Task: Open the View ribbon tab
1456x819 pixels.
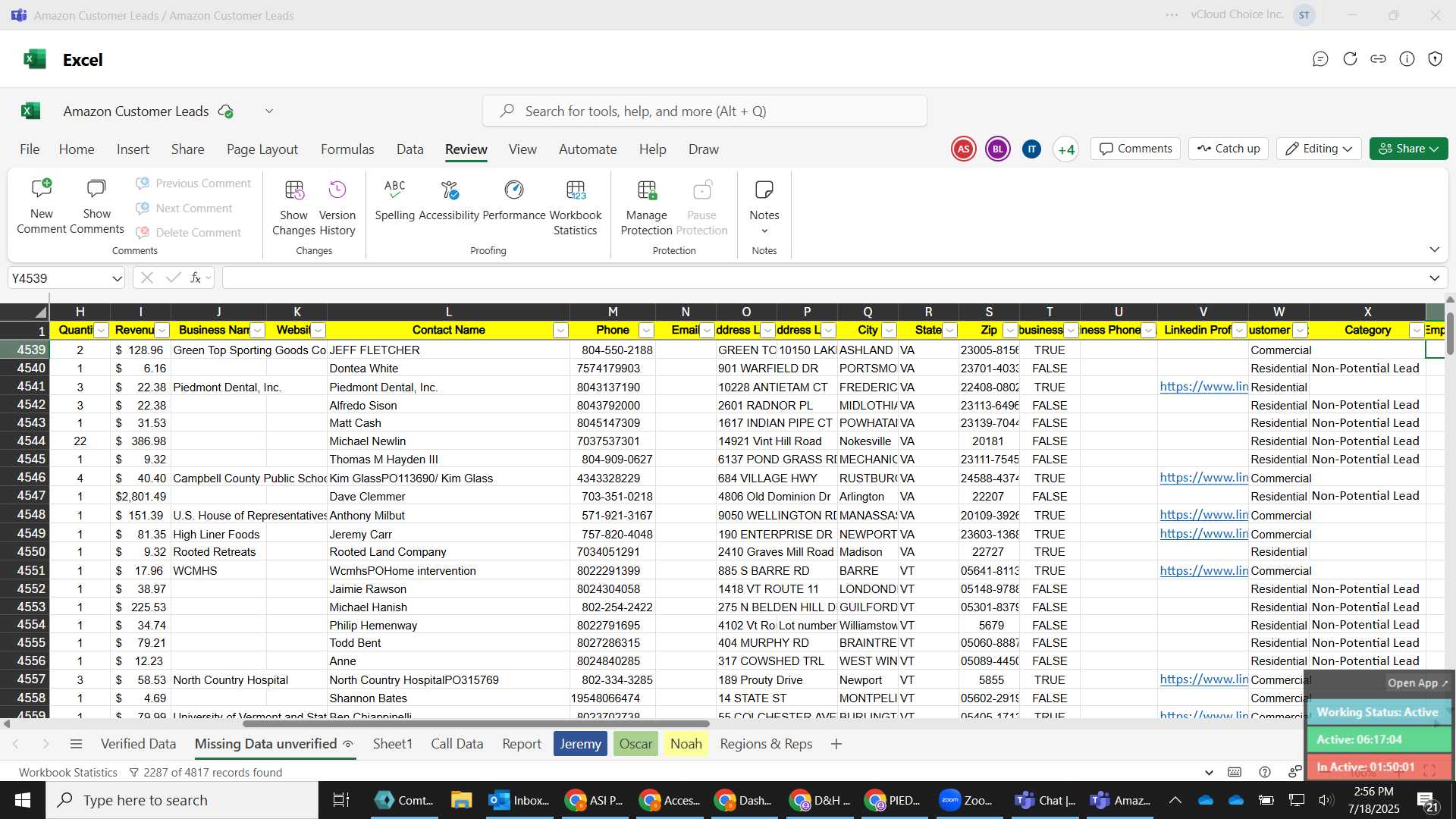Action: pos(522,149)
